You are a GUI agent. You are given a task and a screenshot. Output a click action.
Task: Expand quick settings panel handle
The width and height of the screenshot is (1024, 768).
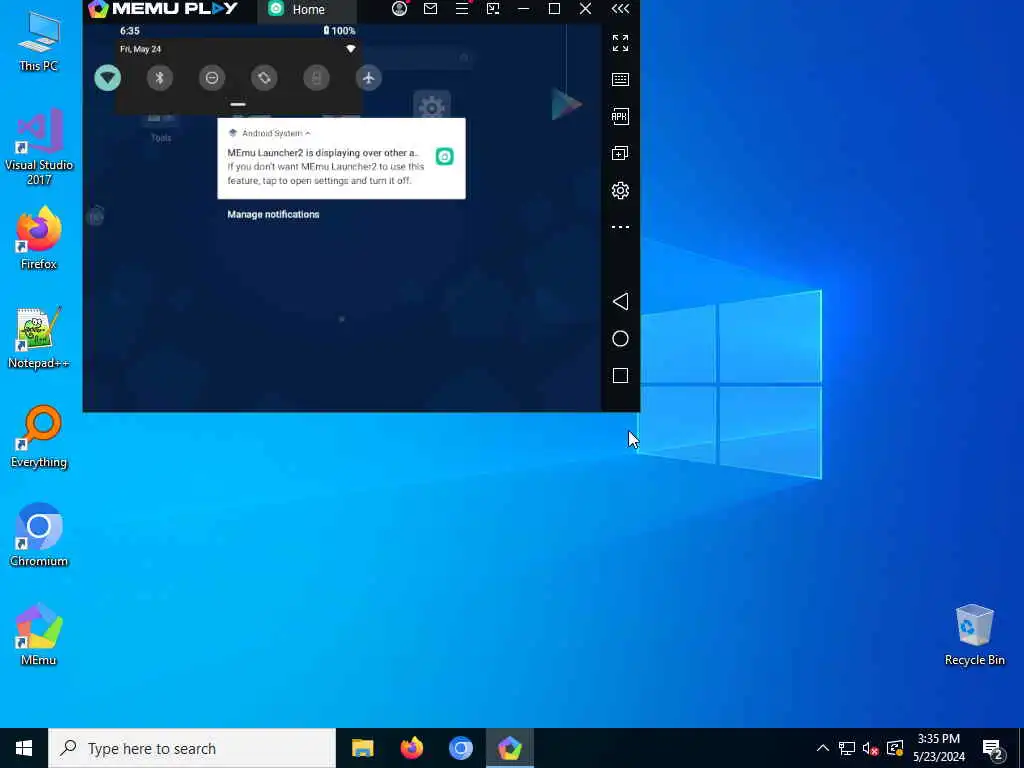pyautogui.click(x=238, y=104)
